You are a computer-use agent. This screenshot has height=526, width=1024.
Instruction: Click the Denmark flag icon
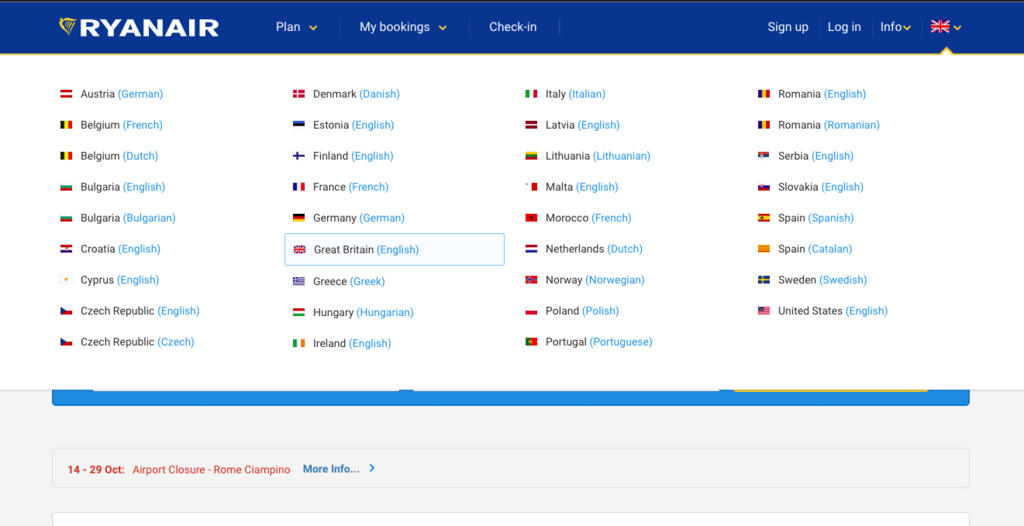[298, 94]
